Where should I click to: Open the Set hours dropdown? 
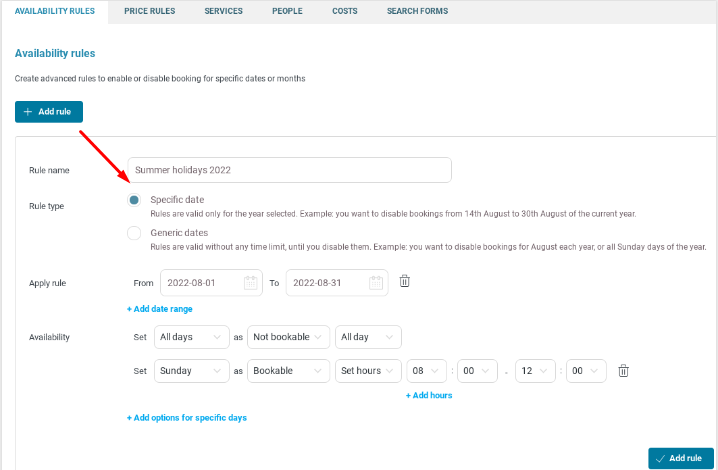click(368, 371)
